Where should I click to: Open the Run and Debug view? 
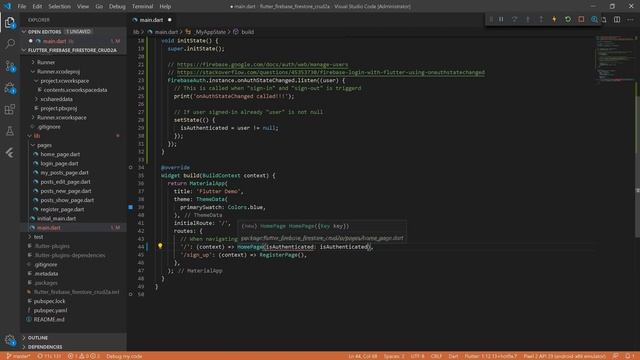(x=10, y=87)
